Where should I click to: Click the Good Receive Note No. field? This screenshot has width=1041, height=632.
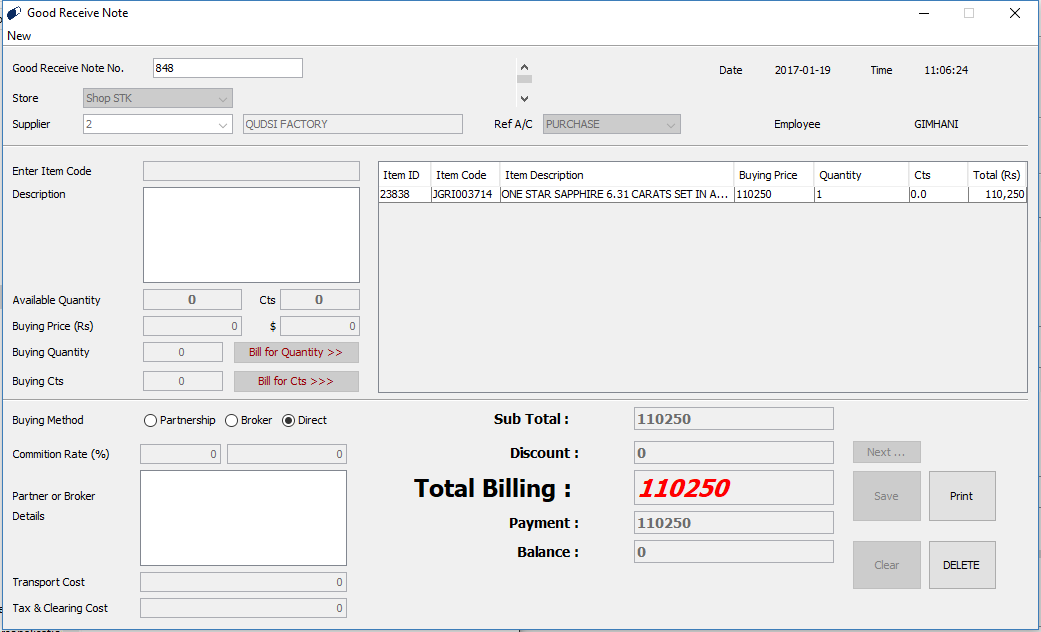(227, 68)
